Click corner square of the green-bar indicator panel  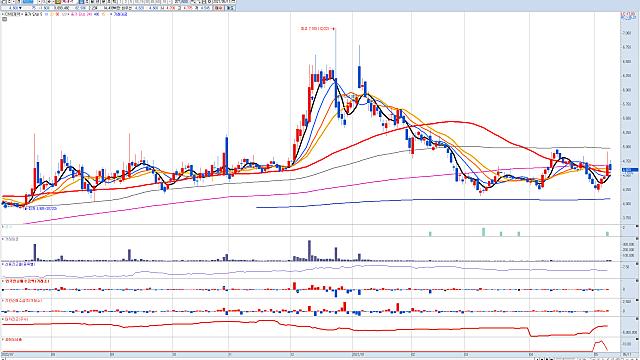637,227
